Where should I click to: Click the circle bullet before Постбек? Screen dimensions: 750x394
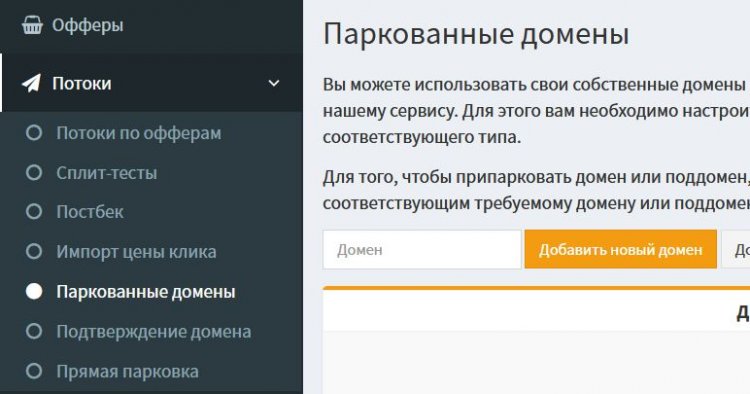(34, 212)
